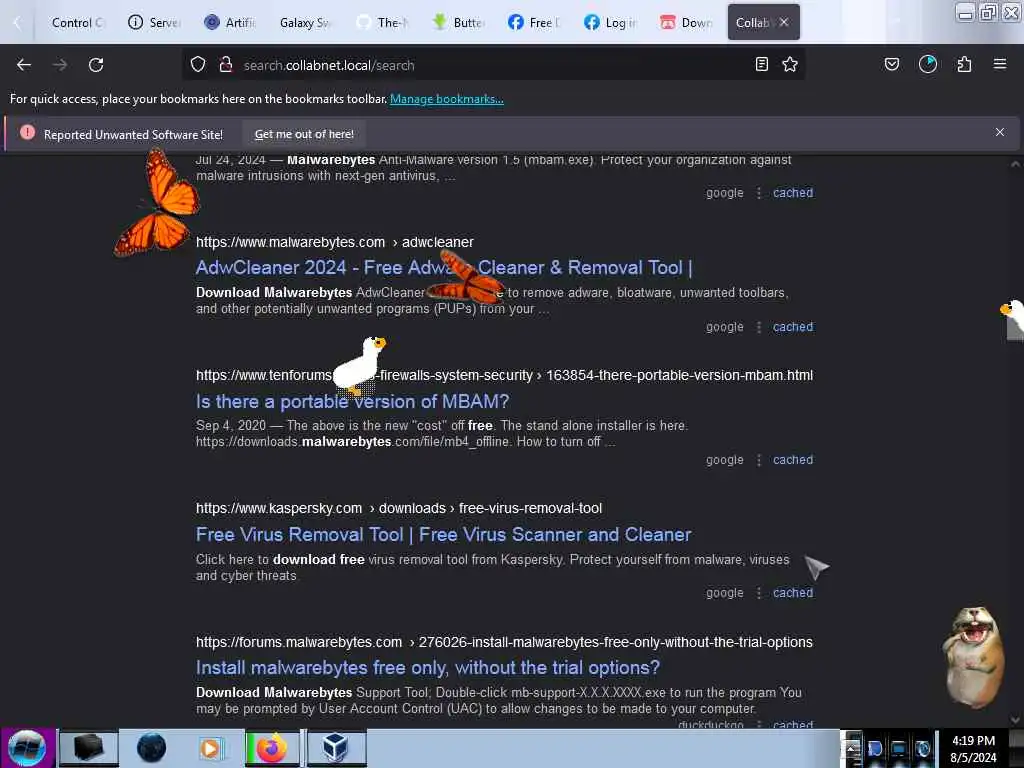Bookmark this page with the star icon

pos(790,64)
